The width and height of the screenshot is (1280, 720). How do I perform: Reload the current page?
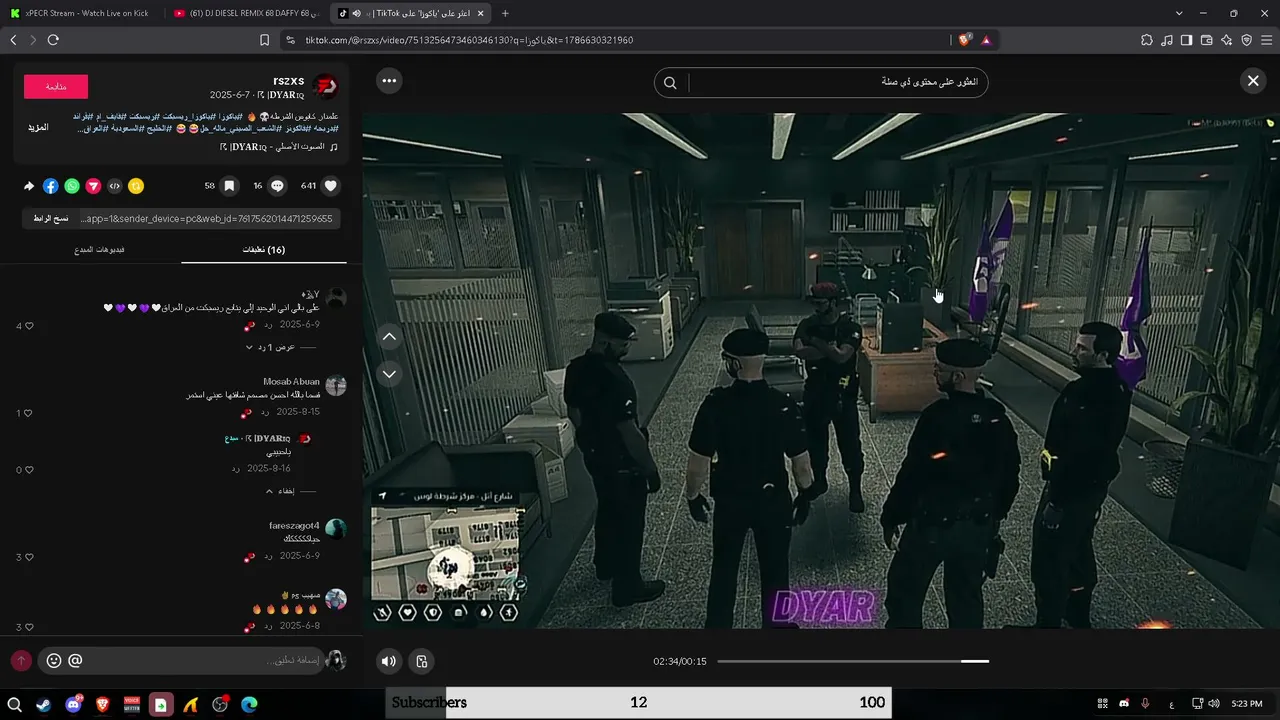[53, 40]
